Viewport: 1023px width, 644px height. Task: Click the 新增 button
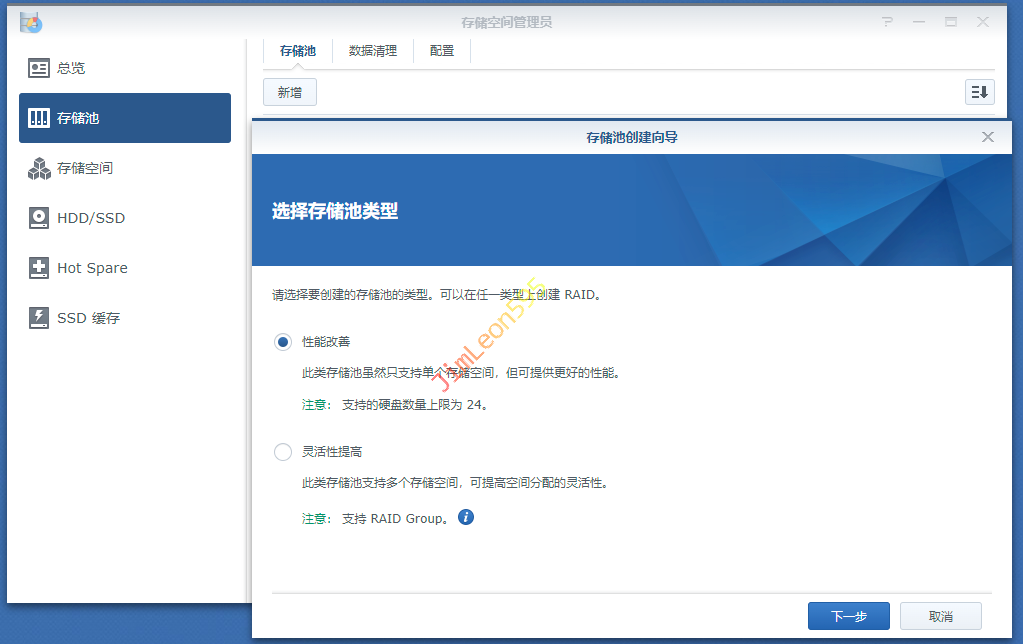click(289, 92)
